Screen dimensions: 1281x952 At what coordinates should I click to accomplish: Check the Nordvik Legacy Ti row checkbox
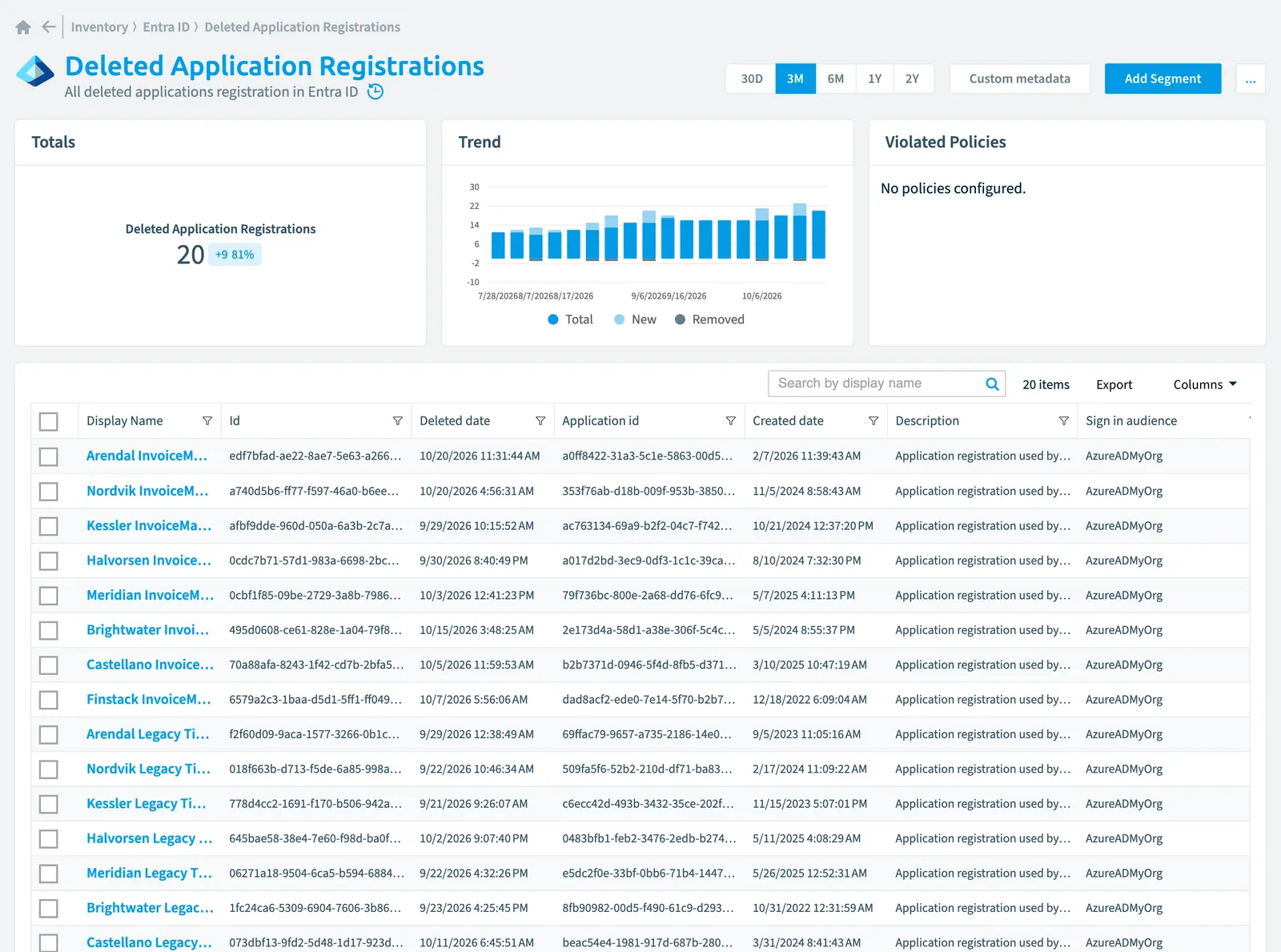[49, 769]
